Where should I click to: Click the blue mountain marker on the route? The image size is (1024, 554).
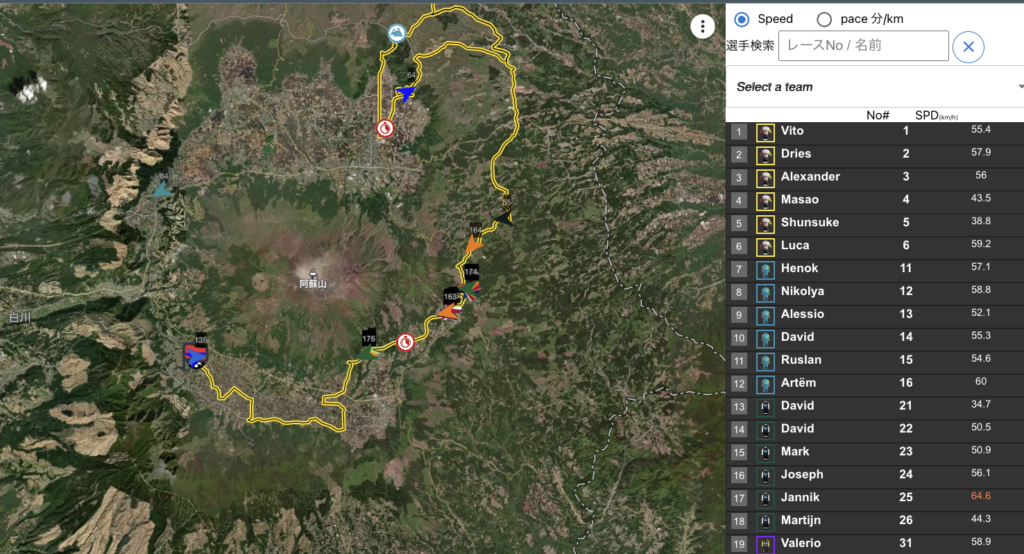(397, 33)
